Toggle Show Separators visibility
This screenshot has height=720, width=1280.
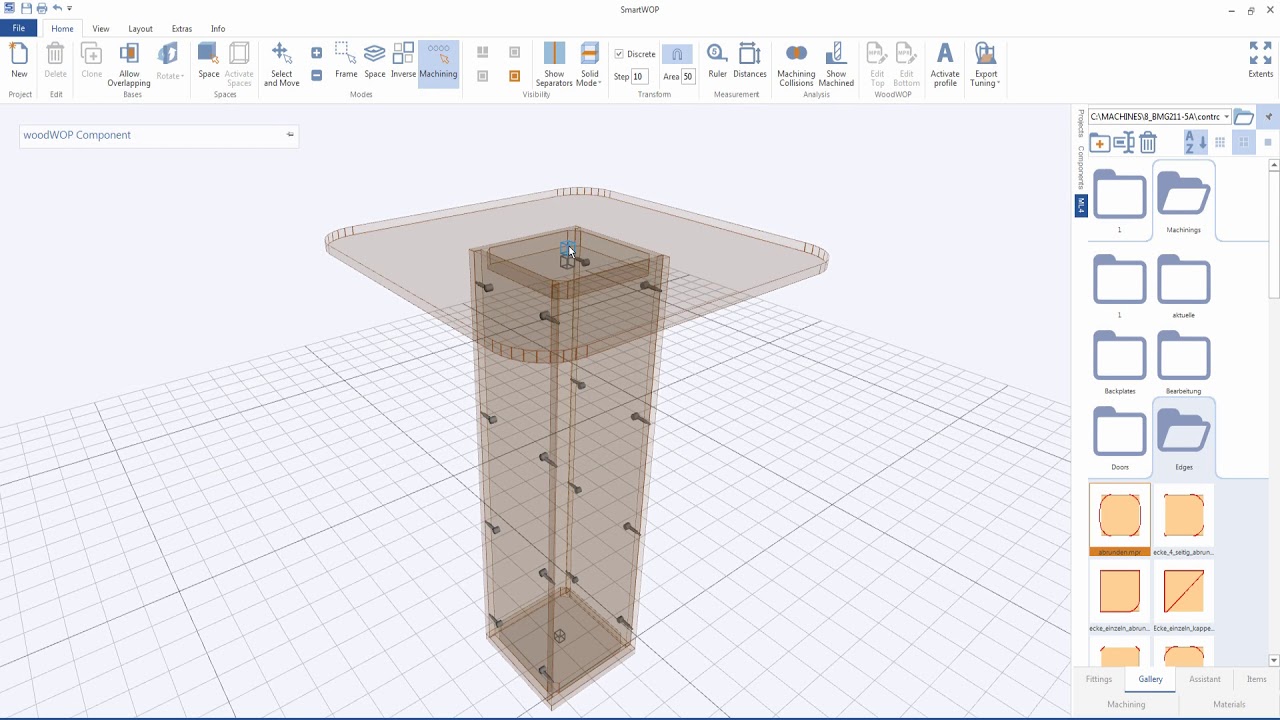pos(554,65)
